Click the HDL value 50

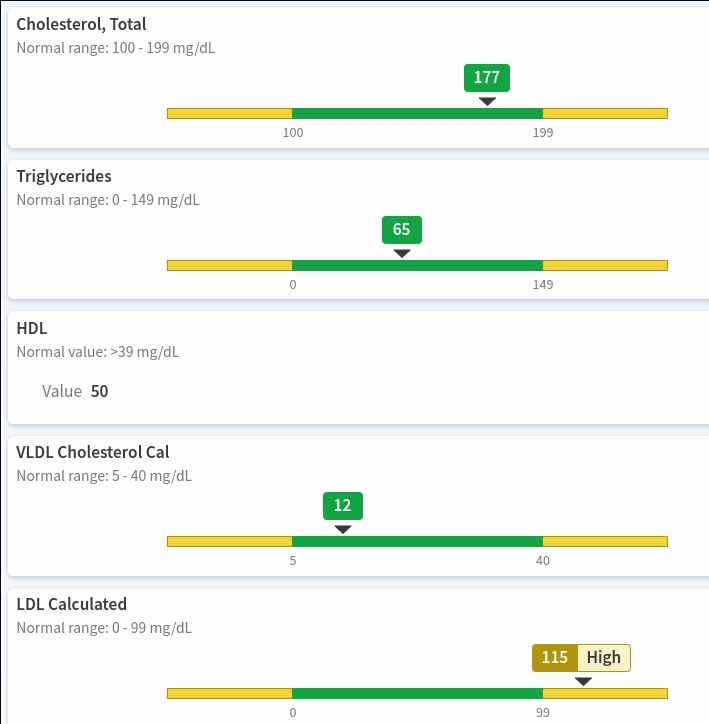tap(99, 391)
